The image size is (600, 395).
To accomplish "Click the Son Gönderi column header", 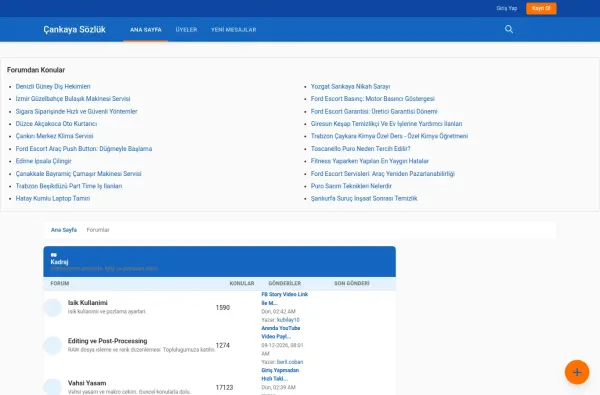I will (352, 283).
